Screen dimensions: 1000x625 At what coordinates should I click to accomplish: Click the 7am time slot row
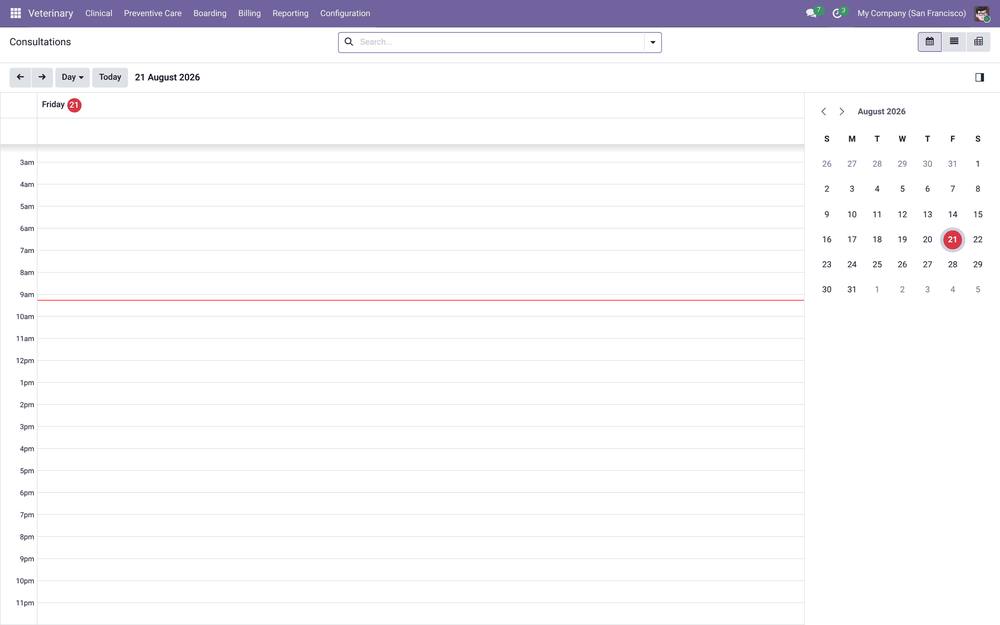coord(421,261)
